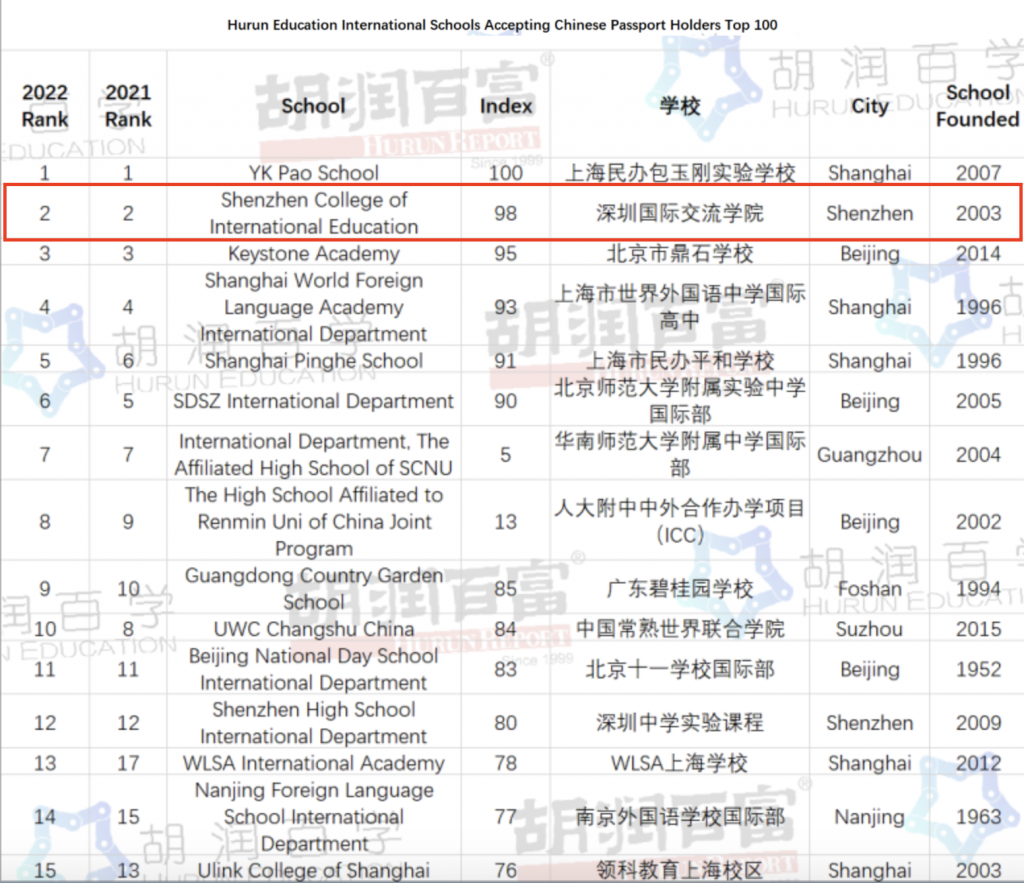Select 'Renmin Uni of China Joint Program' cell
The width and height of the screenshot is (1024, 883).
click(313, 522)
